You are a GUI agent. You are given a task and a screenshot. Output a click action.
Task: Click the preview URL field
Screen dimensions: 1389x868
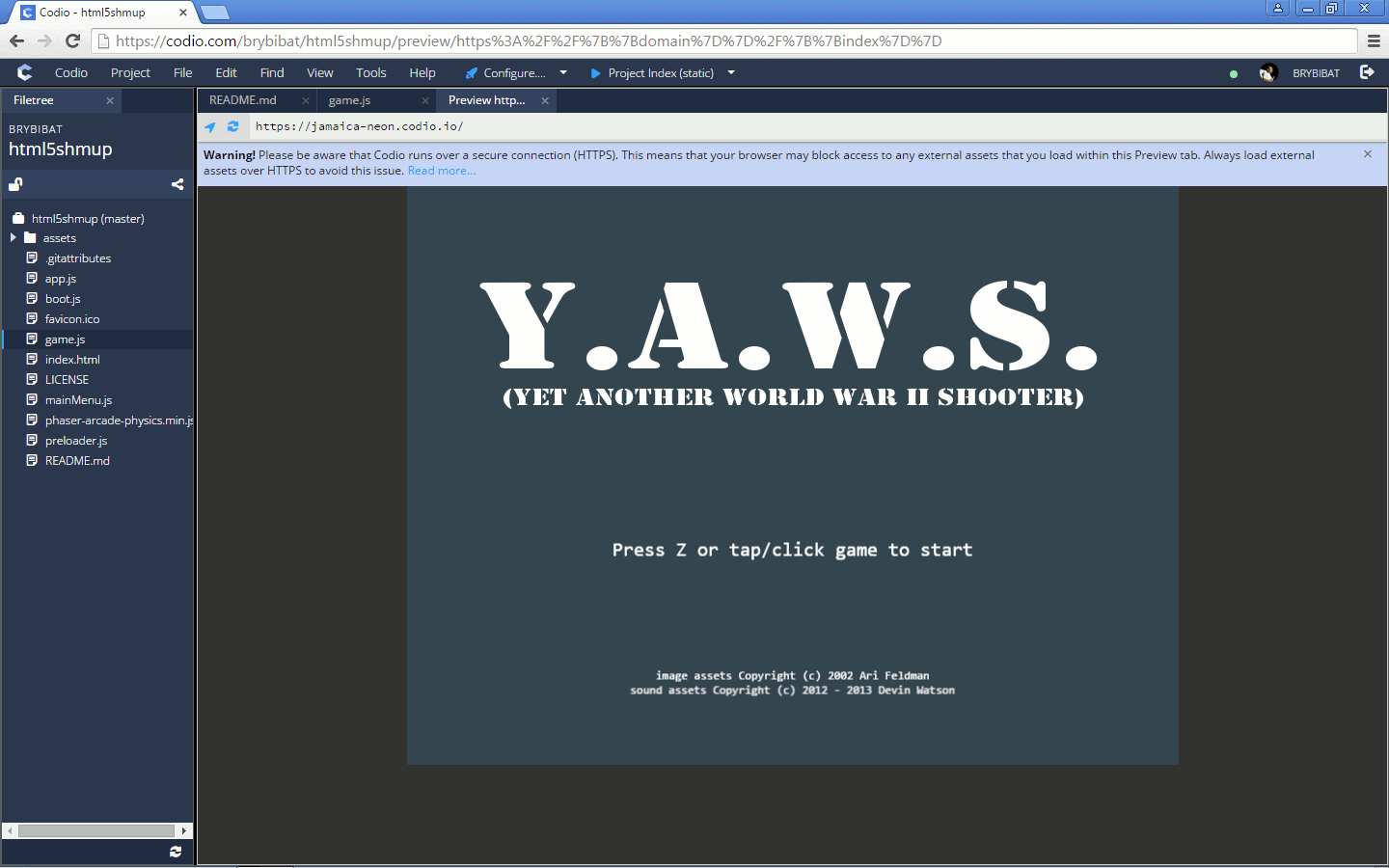click(x=675, y=126)
